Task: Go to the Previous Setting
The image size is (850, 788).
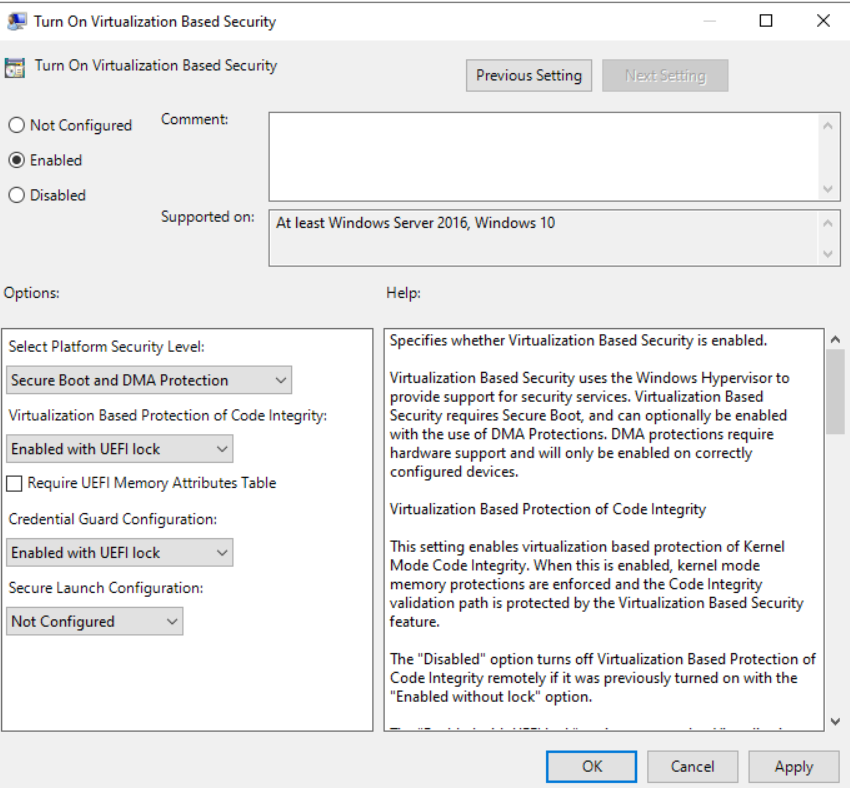Action: 528,75
